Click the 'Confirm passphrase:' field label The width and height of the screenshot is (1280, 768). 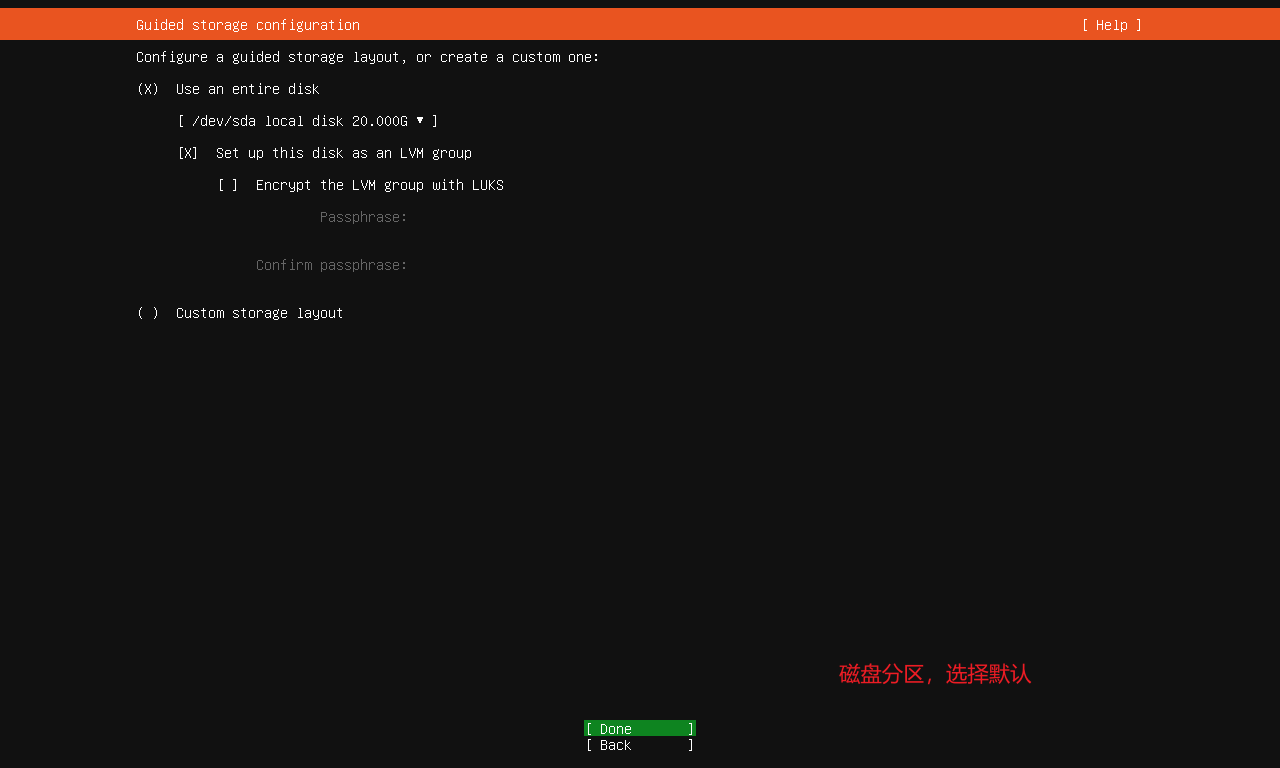tap(331, 265)
